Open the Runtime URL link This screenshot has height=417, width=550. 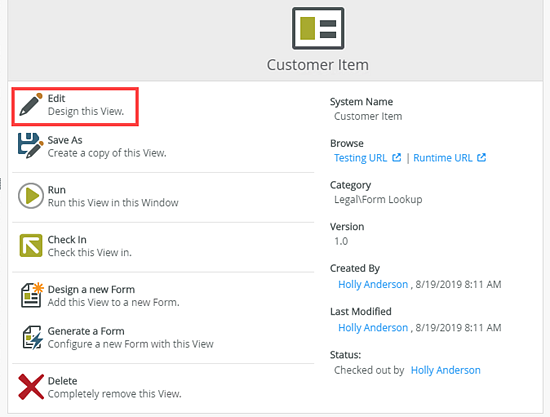(x=443, y=158)
